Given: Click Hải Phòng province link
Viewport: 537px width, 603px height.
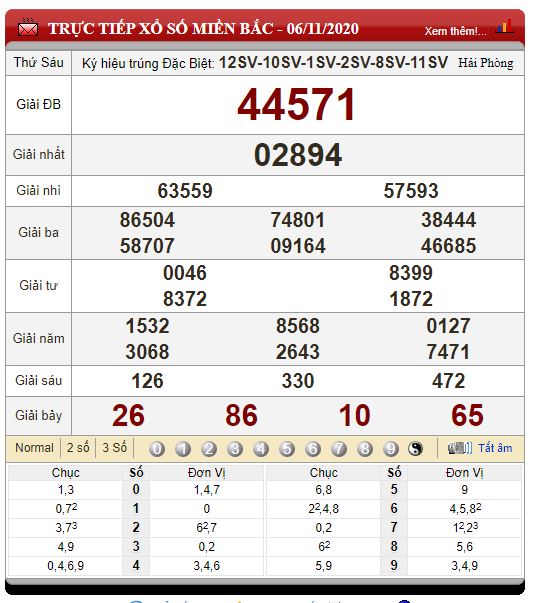Looking at the screenshot, I should pyautogui.click(x=485, y=63).
